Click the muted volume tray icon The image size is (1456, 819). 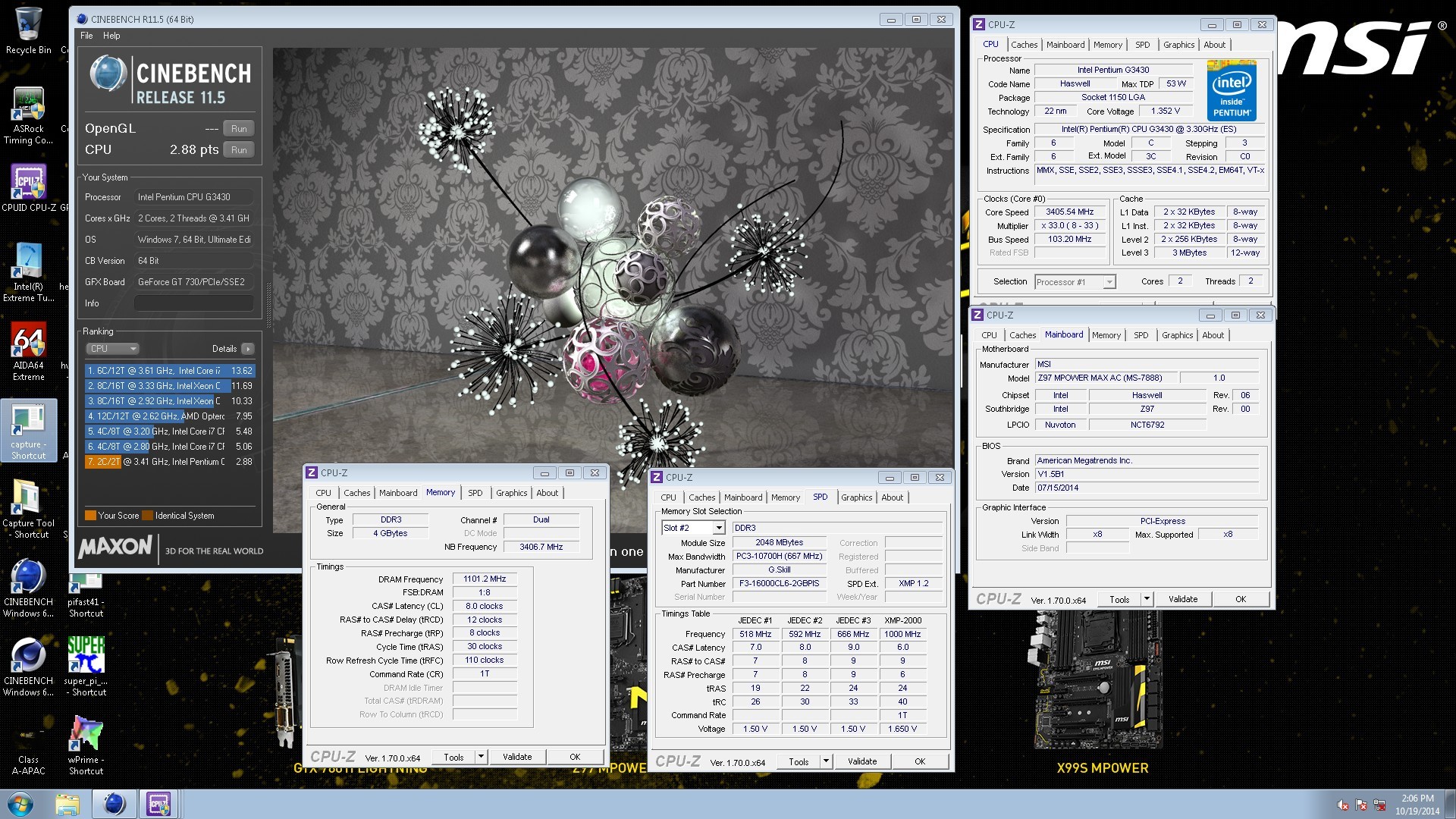point(1343,805)
